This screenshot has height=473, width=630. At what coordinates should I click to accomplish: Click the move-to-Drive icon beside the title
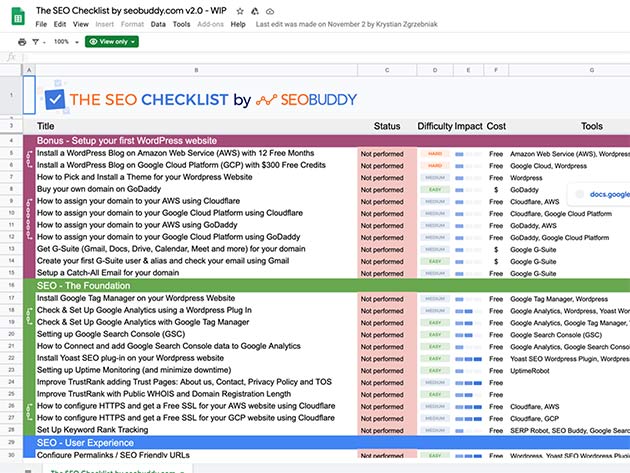255,11
